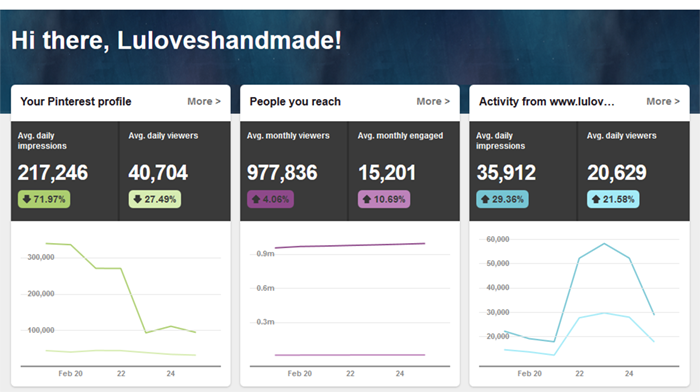Click the 300,000 axis label
Image resolution: width=700 pixels, height=392 pixels.
41,257
